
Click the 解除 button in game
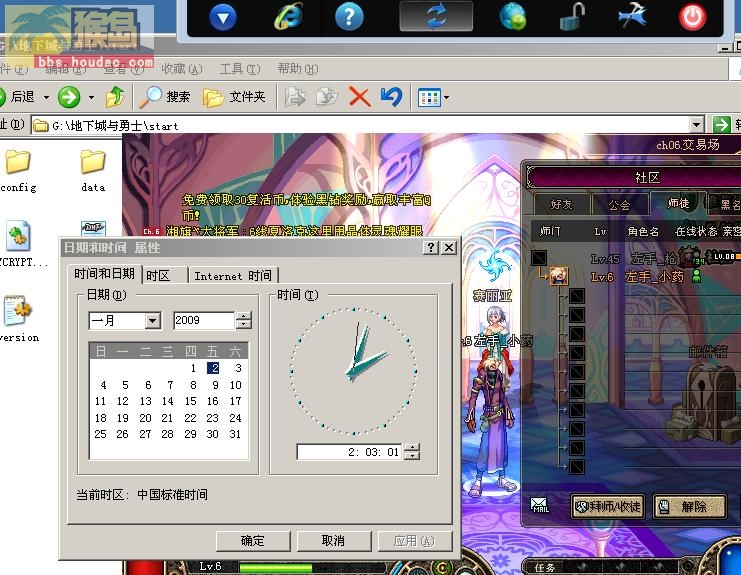coord(689,506)
